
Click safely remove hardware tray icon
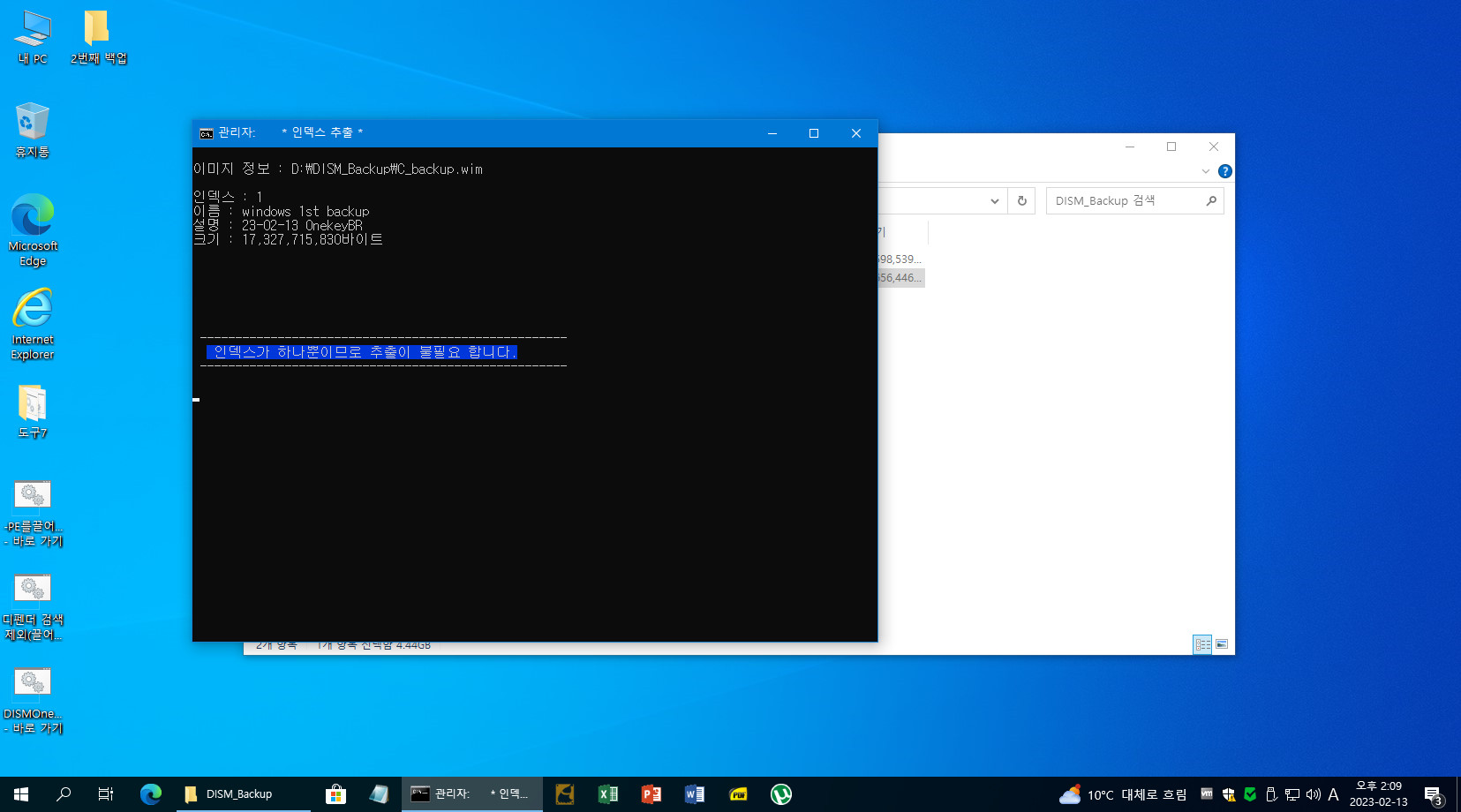pos(1271,794)
